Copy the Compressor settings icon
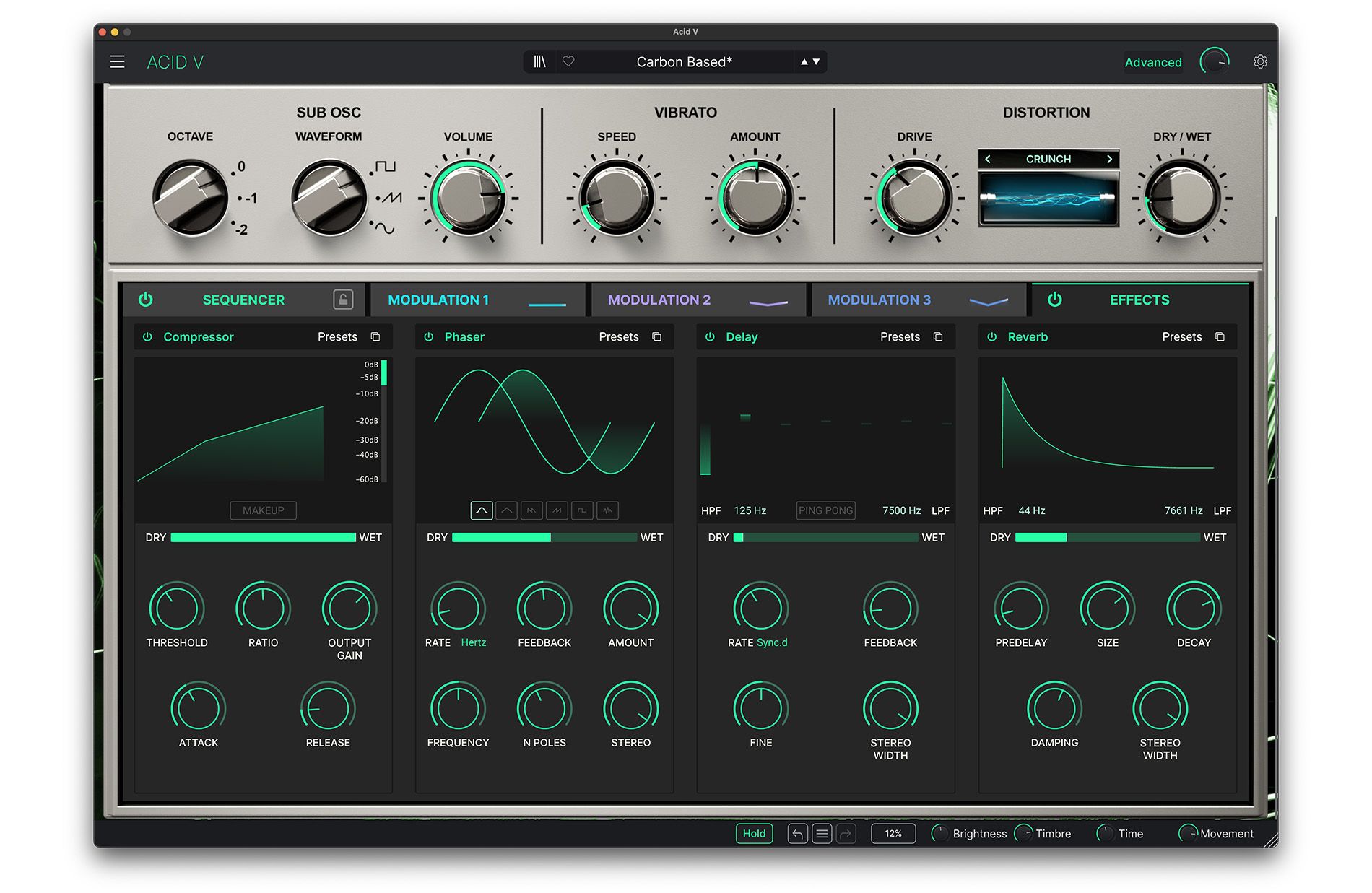Image resolution: width=1372 pixels, height=893 pixels. coord(375,337)
